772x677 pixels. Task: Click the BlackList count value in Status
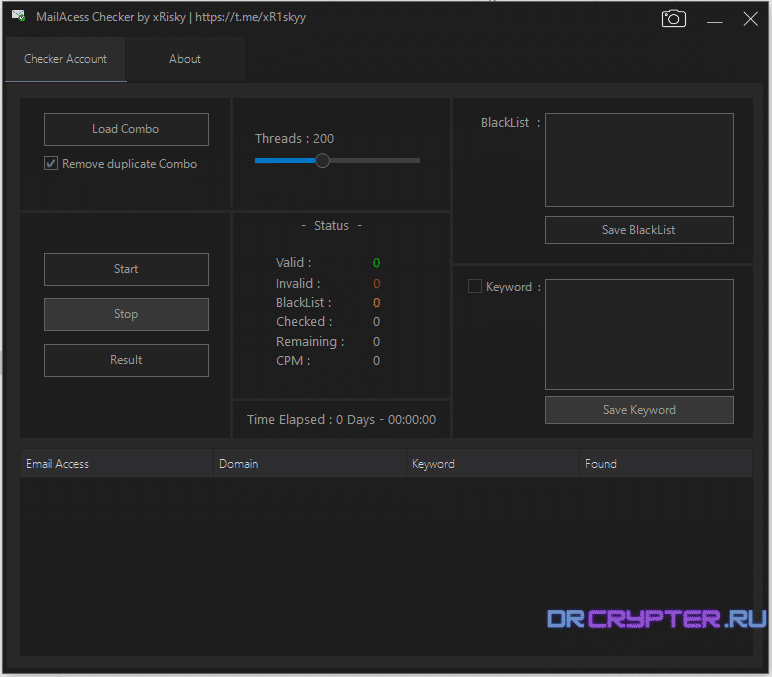tap(377, 303)
